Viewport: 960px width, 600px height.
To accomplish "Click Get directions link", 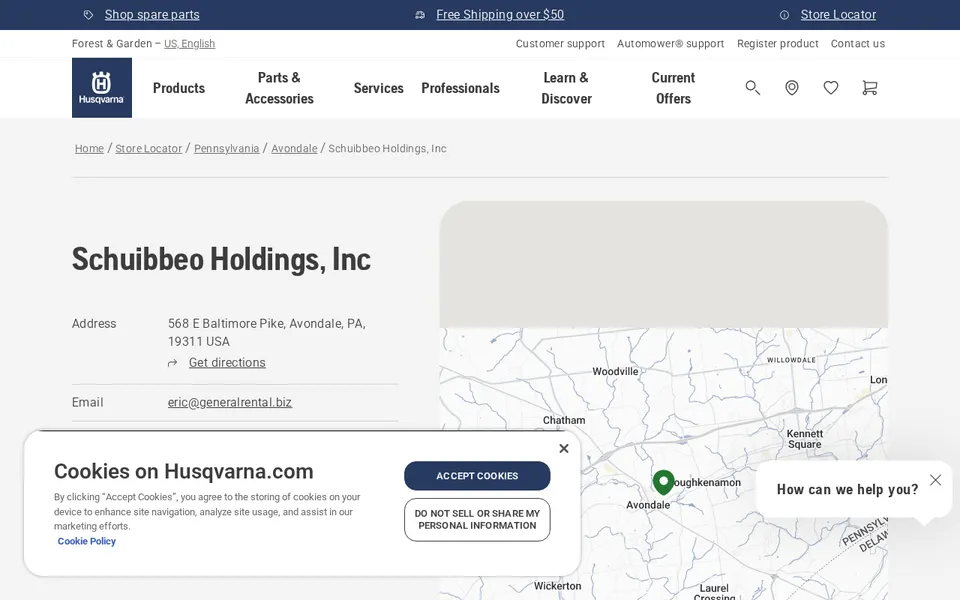I will (x=227, y=362).
